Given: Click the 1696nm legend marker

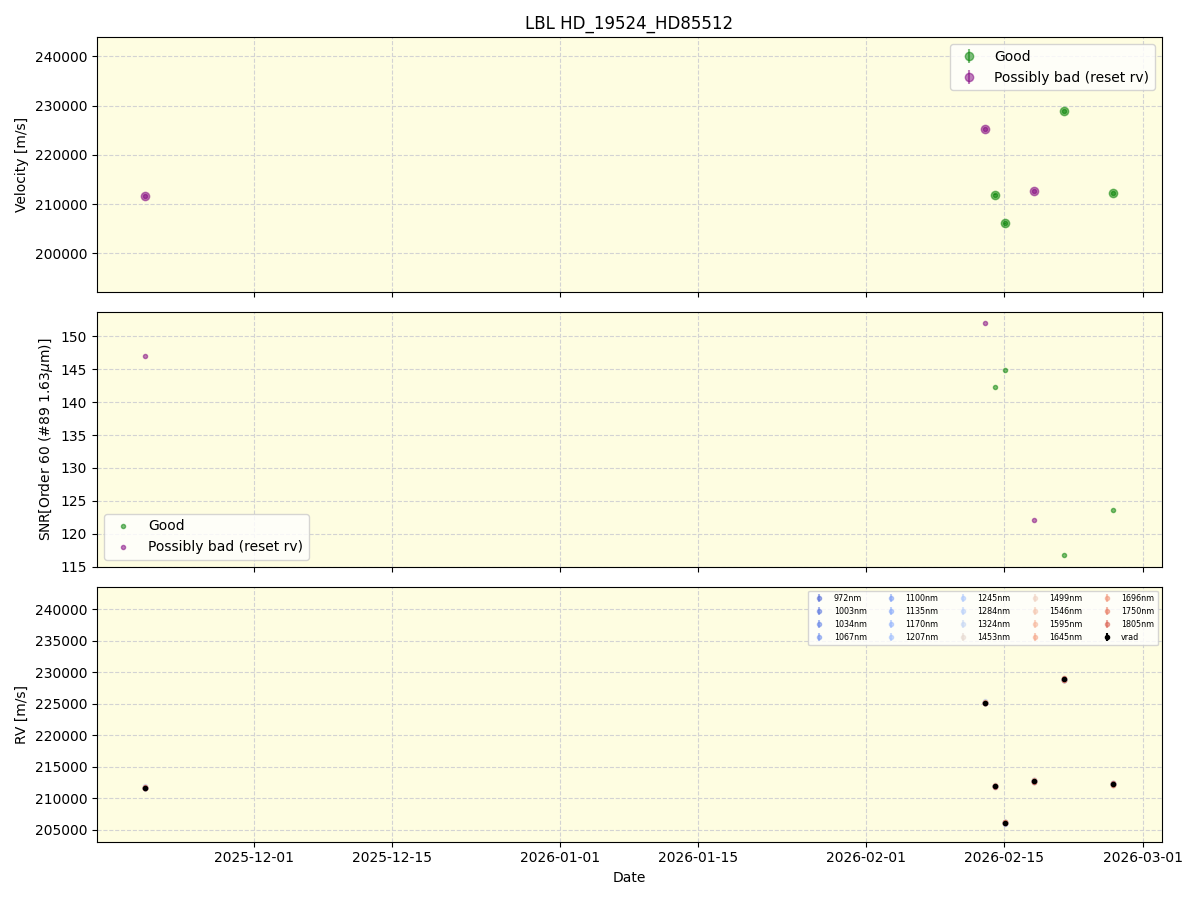Looking at the screenshot, I should (1107, 598).
